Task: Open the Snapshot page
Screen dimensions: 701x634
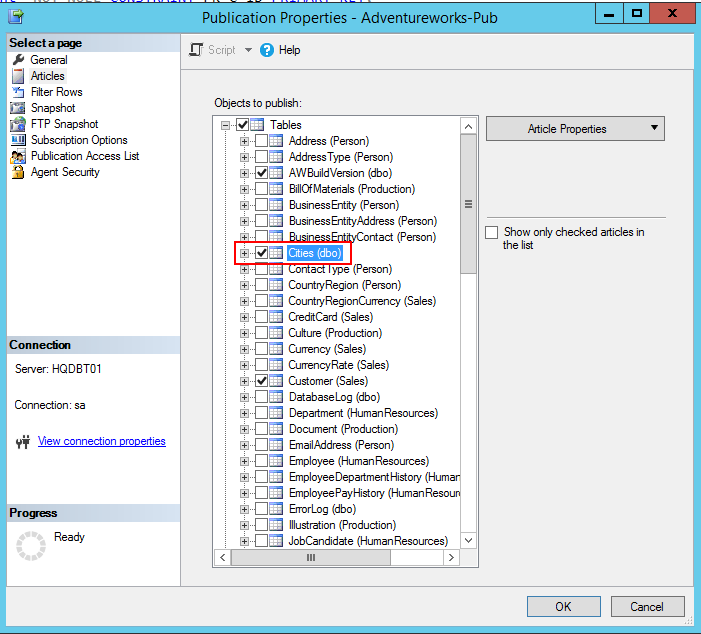Action: pos(53,108)
